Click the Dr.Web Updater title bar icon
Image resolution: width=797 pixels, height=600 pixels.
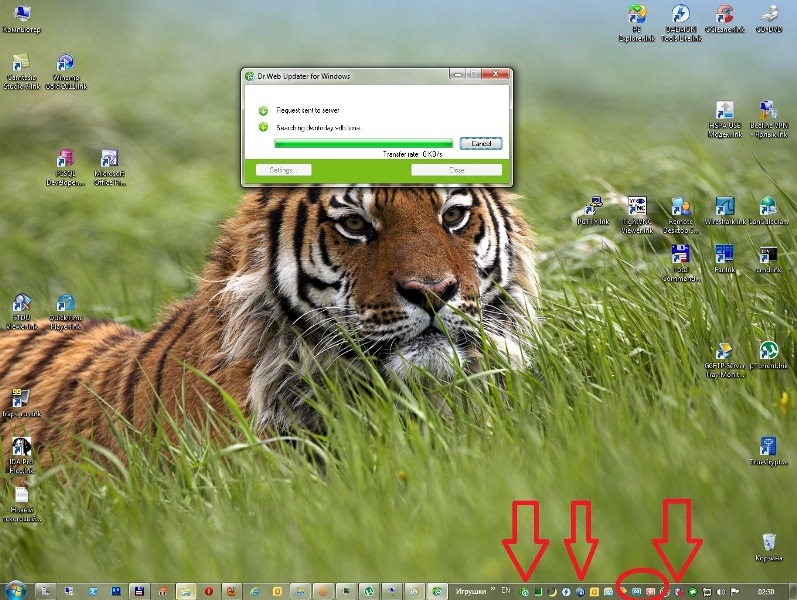pyautogui.click(x=250, y=76)
